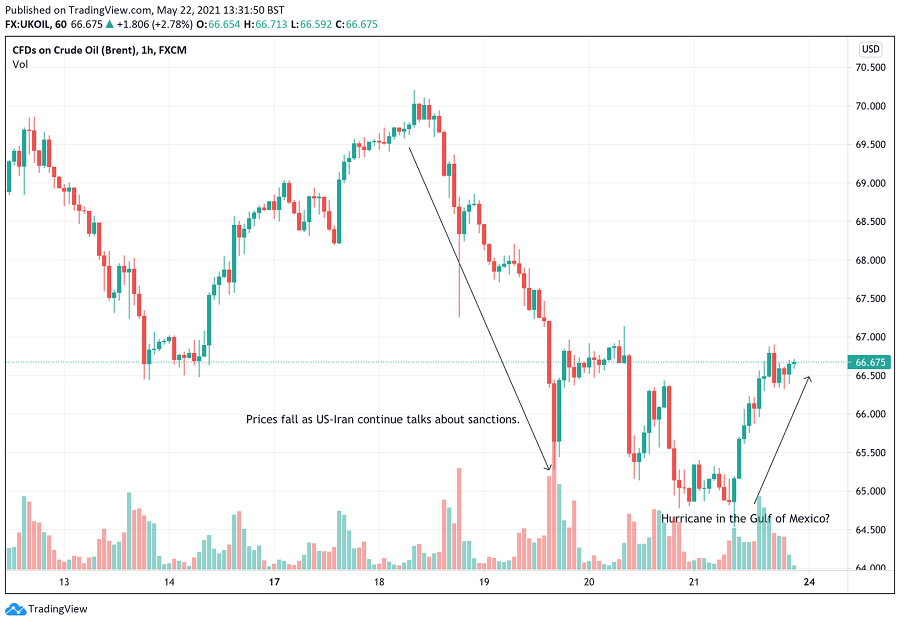The height and width of the screenshot is (624, 900).
Task: Click the 64.000 price axis label
Action: [869, 568]
